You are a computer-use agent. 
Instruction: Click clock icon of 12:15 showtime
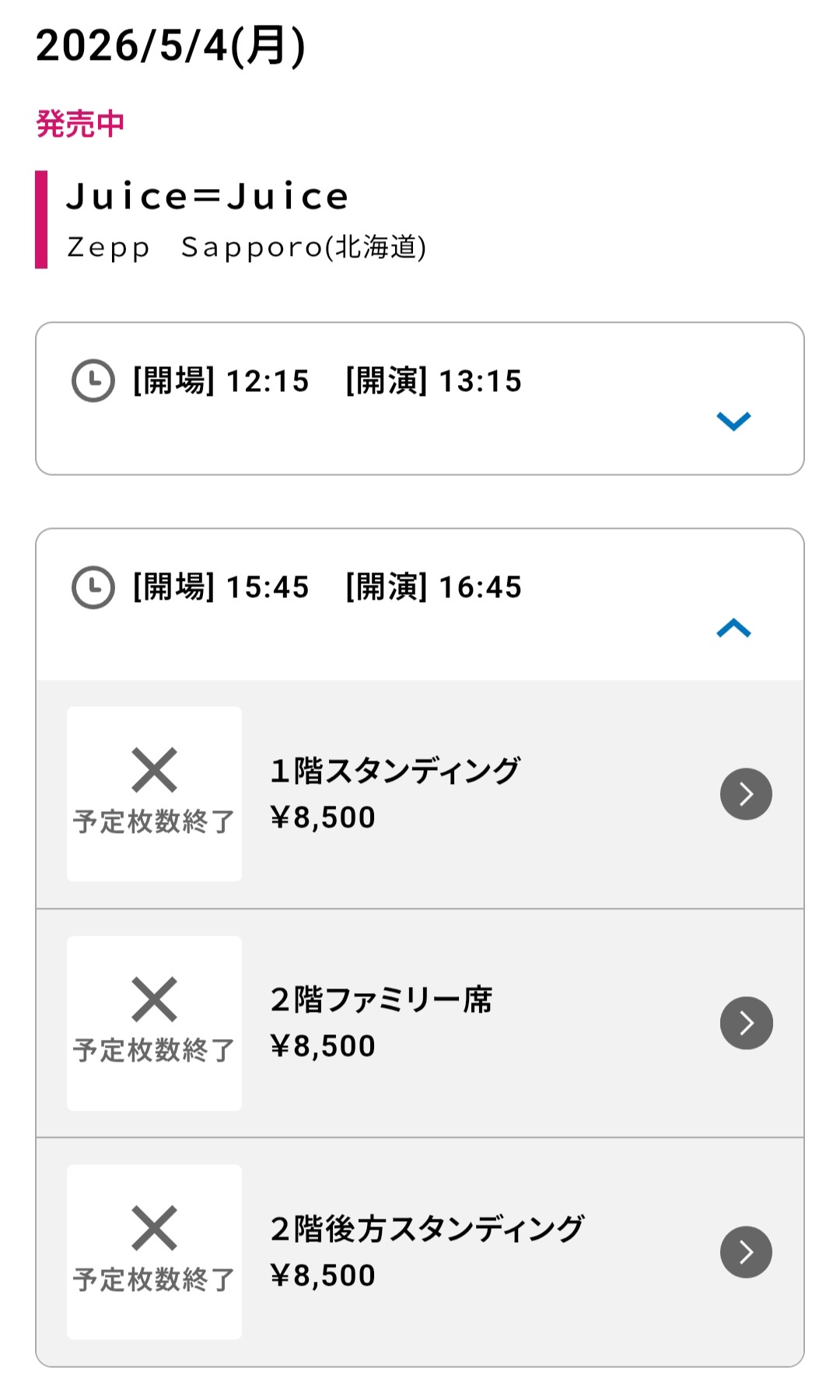tap(93, 380)
